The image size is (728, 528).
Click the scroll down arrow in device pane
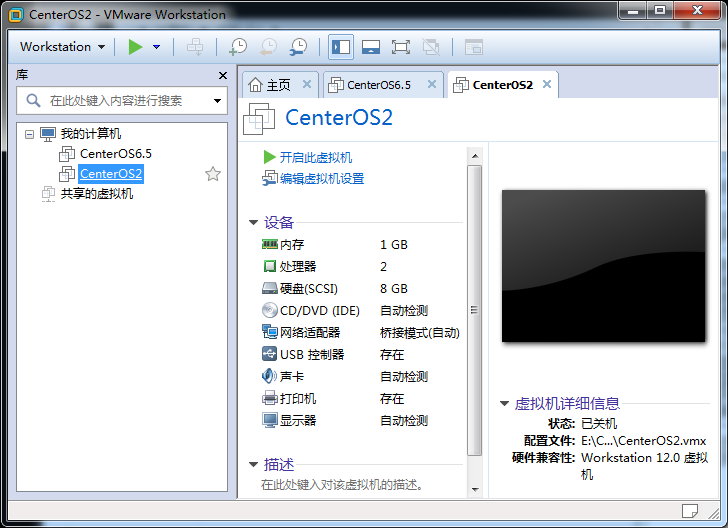coord(475,489)
